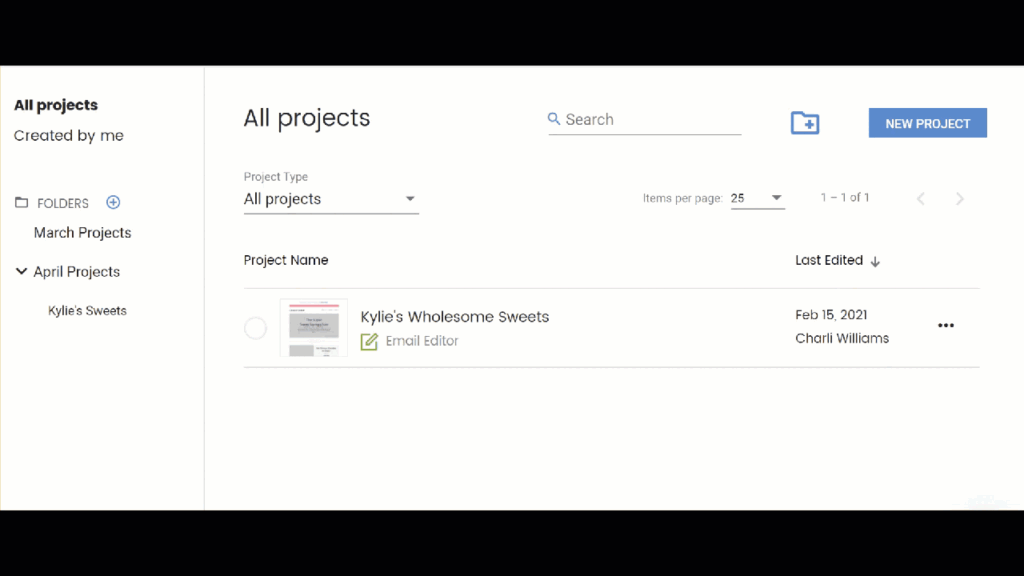Select All projects in the sidebar
The height and width of the screenshot is (576, 1024).
56,105
